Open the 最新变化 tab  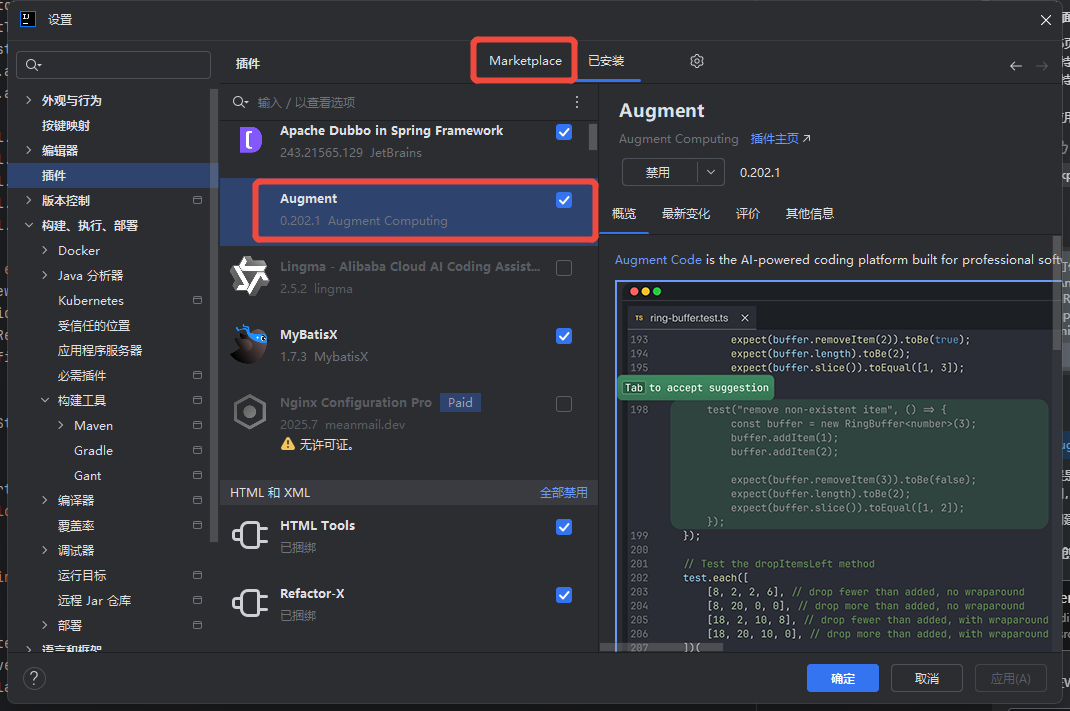(x=686, y=214)
